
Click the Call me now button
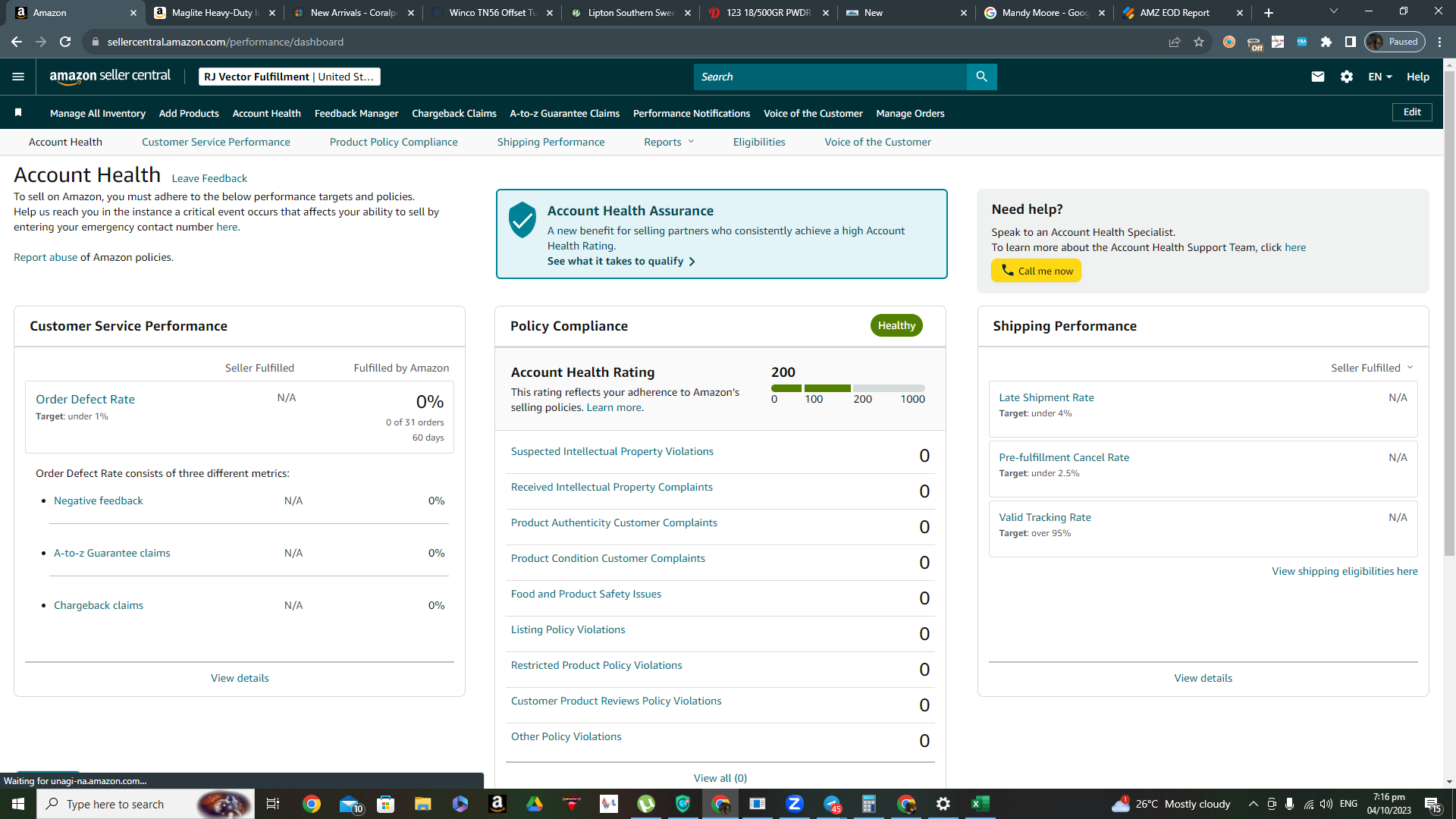1036,271
